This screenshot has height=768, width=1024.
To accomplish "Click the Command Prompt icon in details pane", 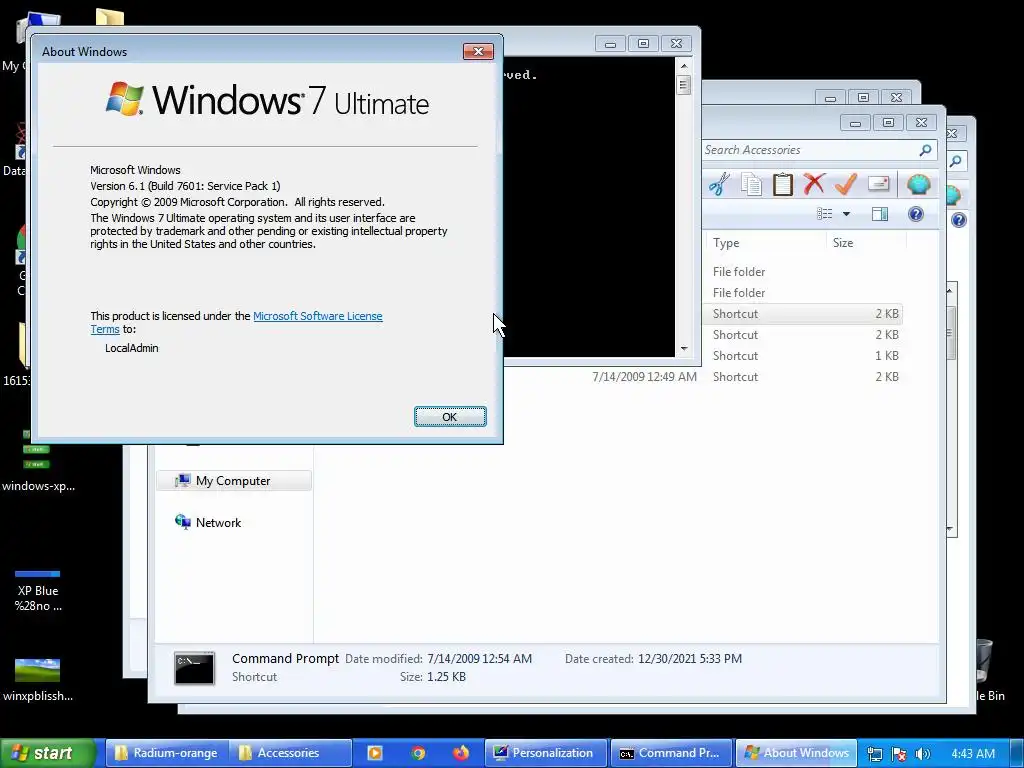I will tap(194, 668).
